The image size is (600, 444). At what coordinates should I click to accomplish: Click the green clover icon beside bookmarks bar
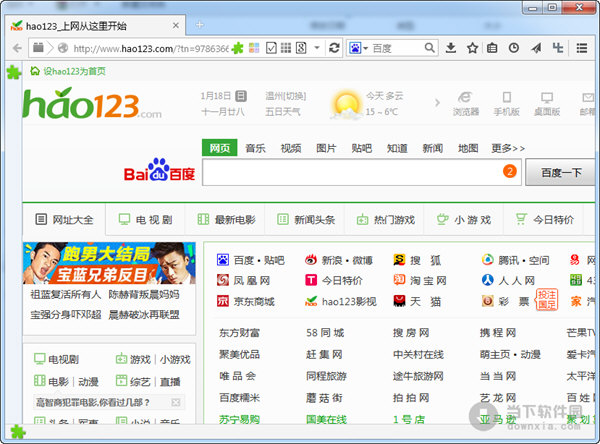tap(13, 72)
